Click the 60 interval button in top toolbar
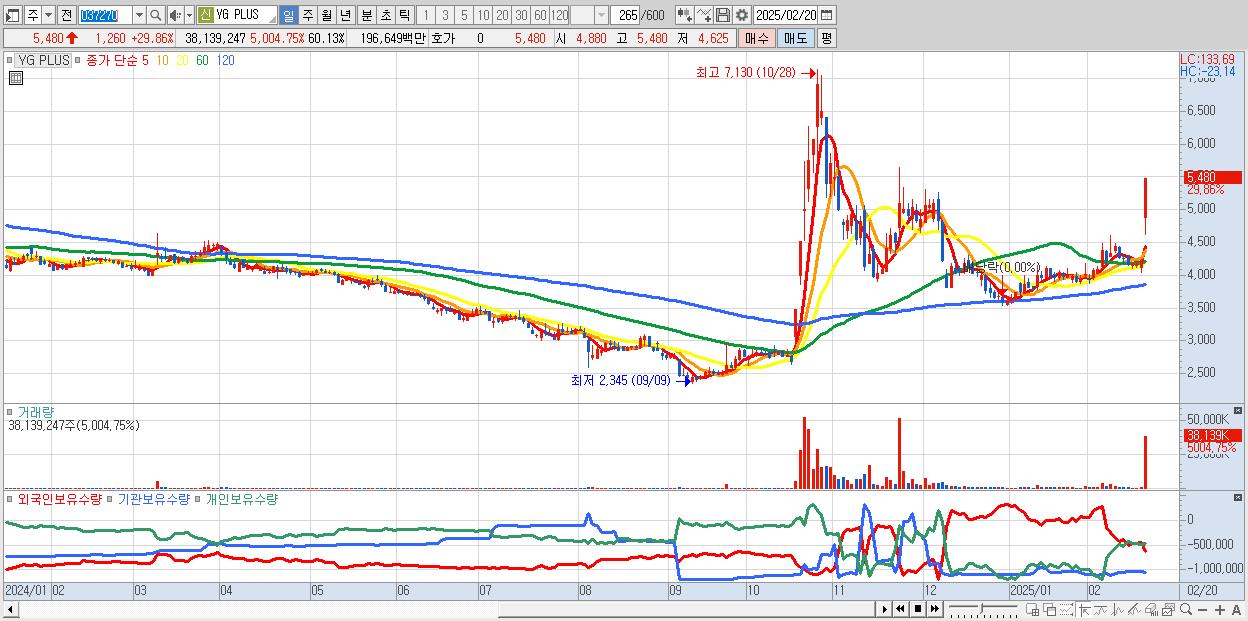The width and height of the screenshot is (1248, 621). 540,15
